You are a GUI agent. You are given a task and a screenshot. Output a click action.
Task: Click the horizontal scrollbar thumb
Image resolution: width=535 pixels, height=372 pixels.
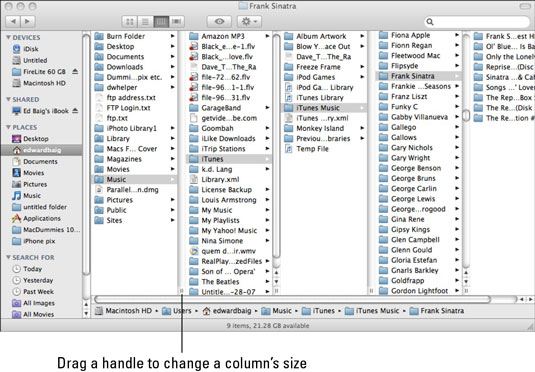(292, 299)
